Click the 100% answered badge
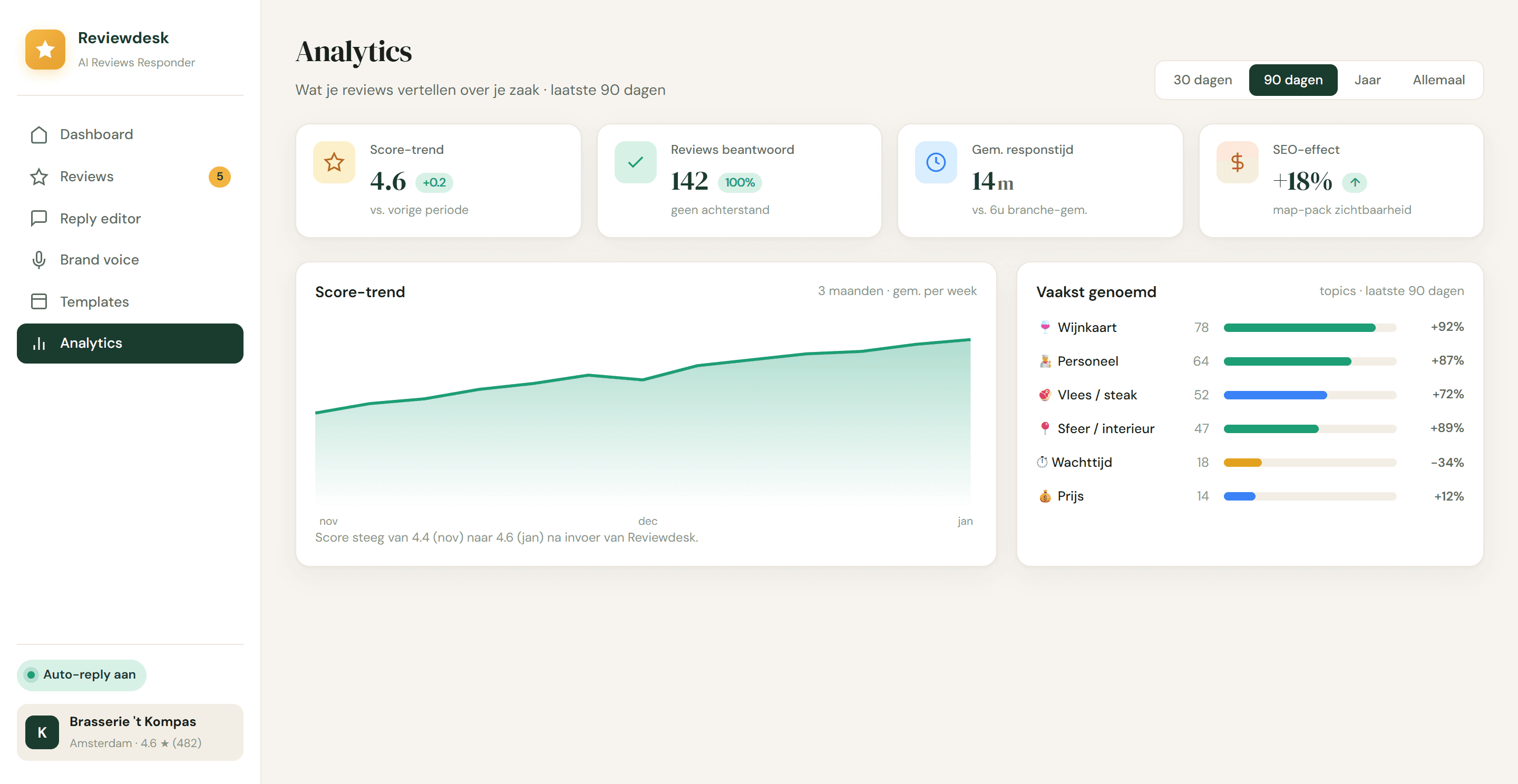The height and width of the screenshot is (784, 1518). coord(739,183)
